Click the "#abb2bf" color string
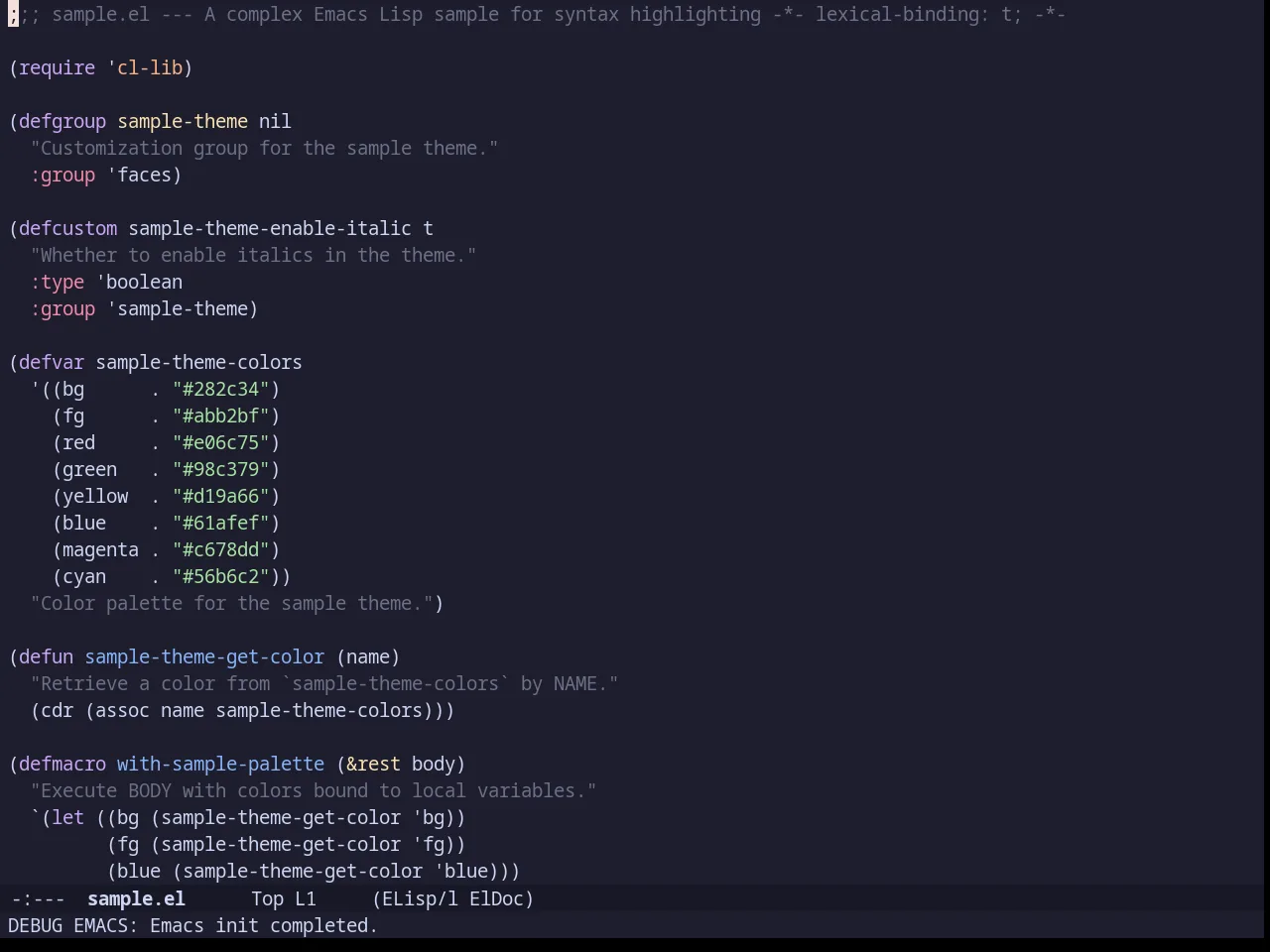Image resolution: width=1270 pixels, height=952 pixels. [220, 416]
